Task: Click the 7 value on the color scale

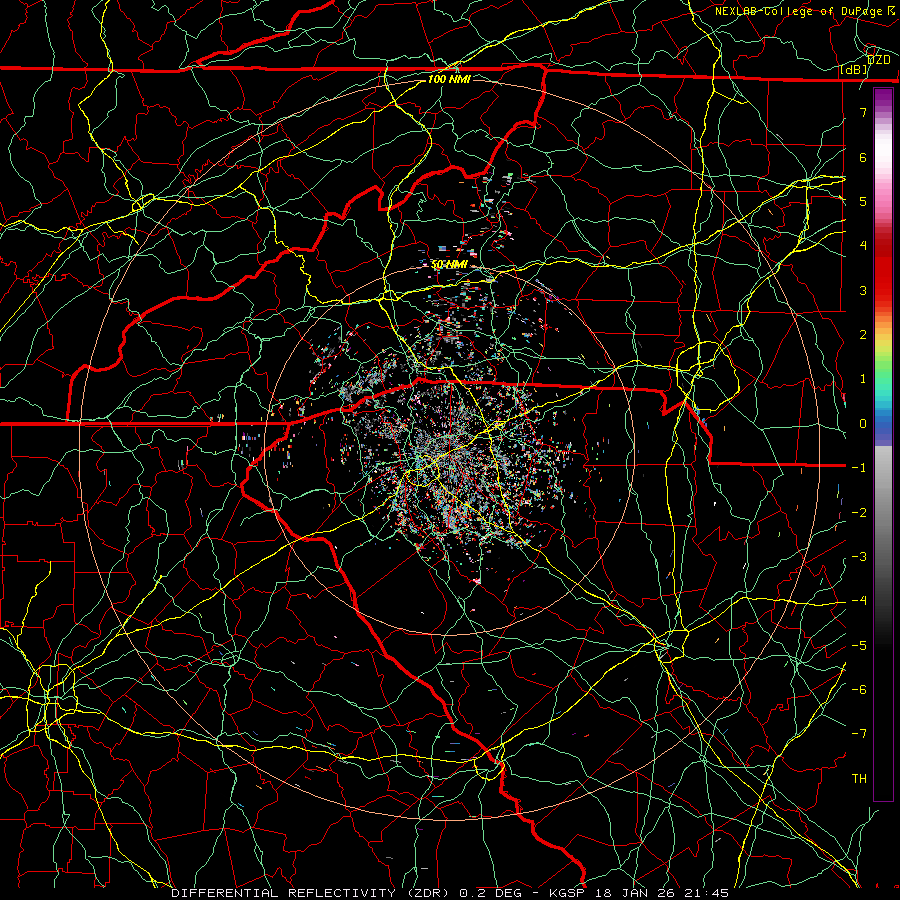Action: (x=863, y=112)
